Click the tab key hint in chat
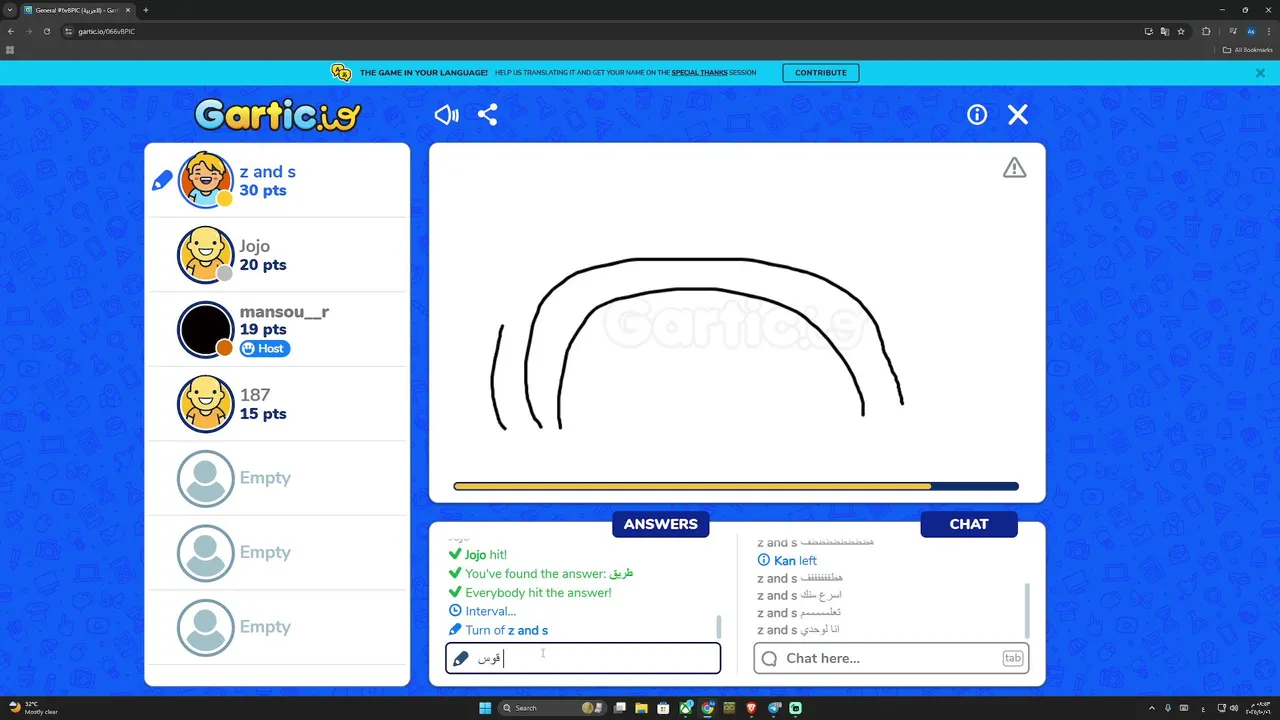The height and width of the screenshot is (720, 1280). [x=1013, y=658]
